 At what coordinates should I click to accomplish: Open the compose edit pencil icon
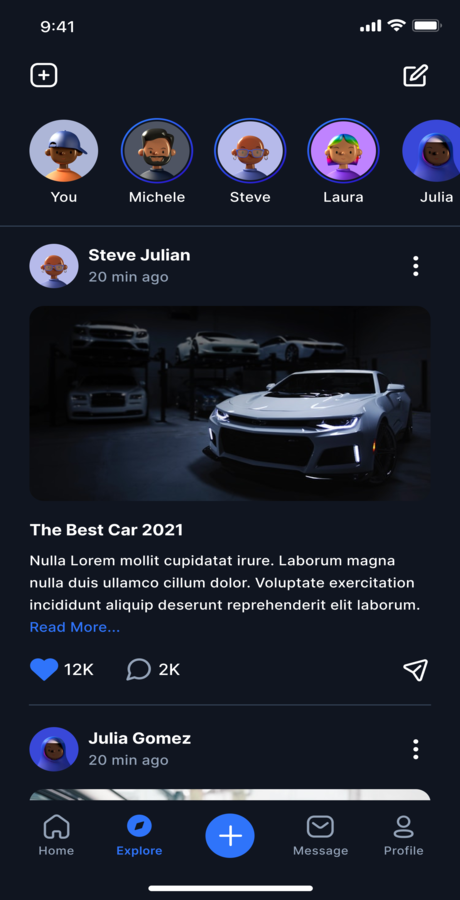pyautogui.click(x=415, y=75)
